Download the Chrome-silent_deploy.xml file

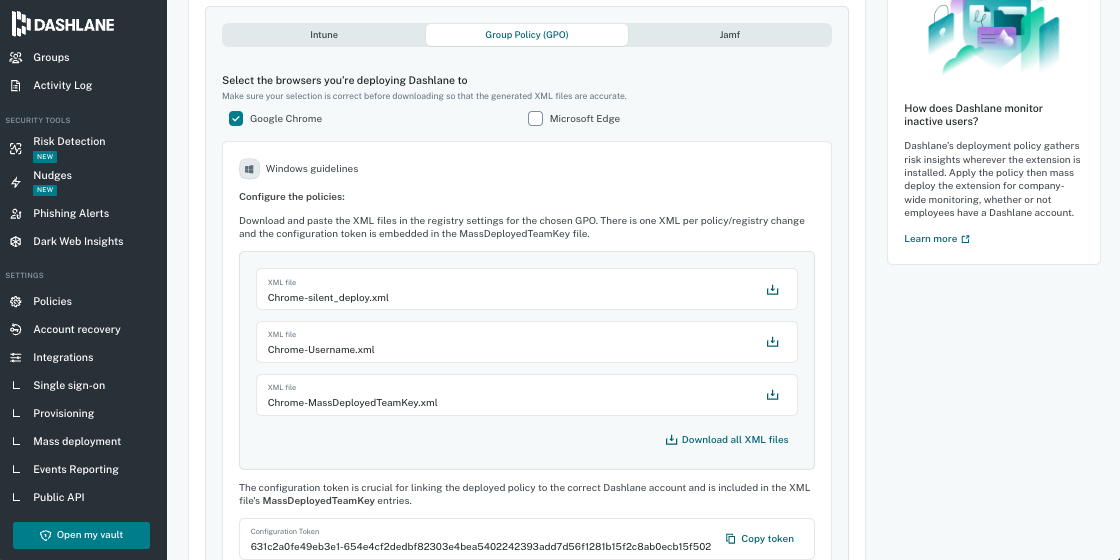772,290
